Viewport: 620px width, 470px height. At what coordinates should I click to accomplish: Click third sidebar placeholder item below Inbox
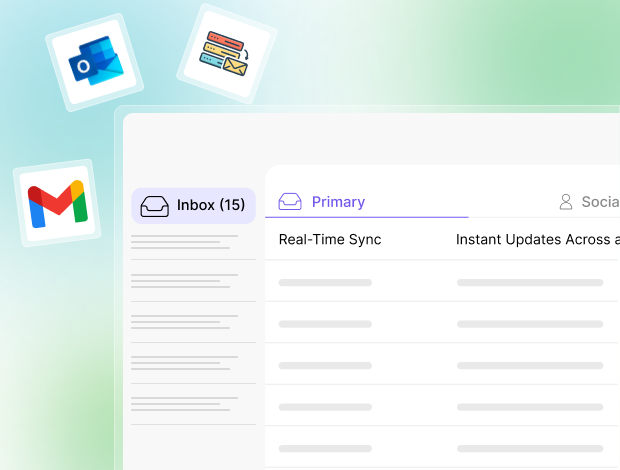(x=193, y=322)
